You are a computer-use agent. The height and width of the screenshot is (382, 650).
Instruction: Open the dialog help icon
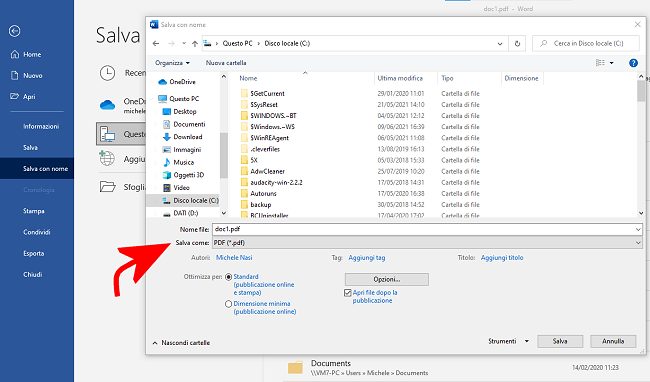click(x=633, y=63)
